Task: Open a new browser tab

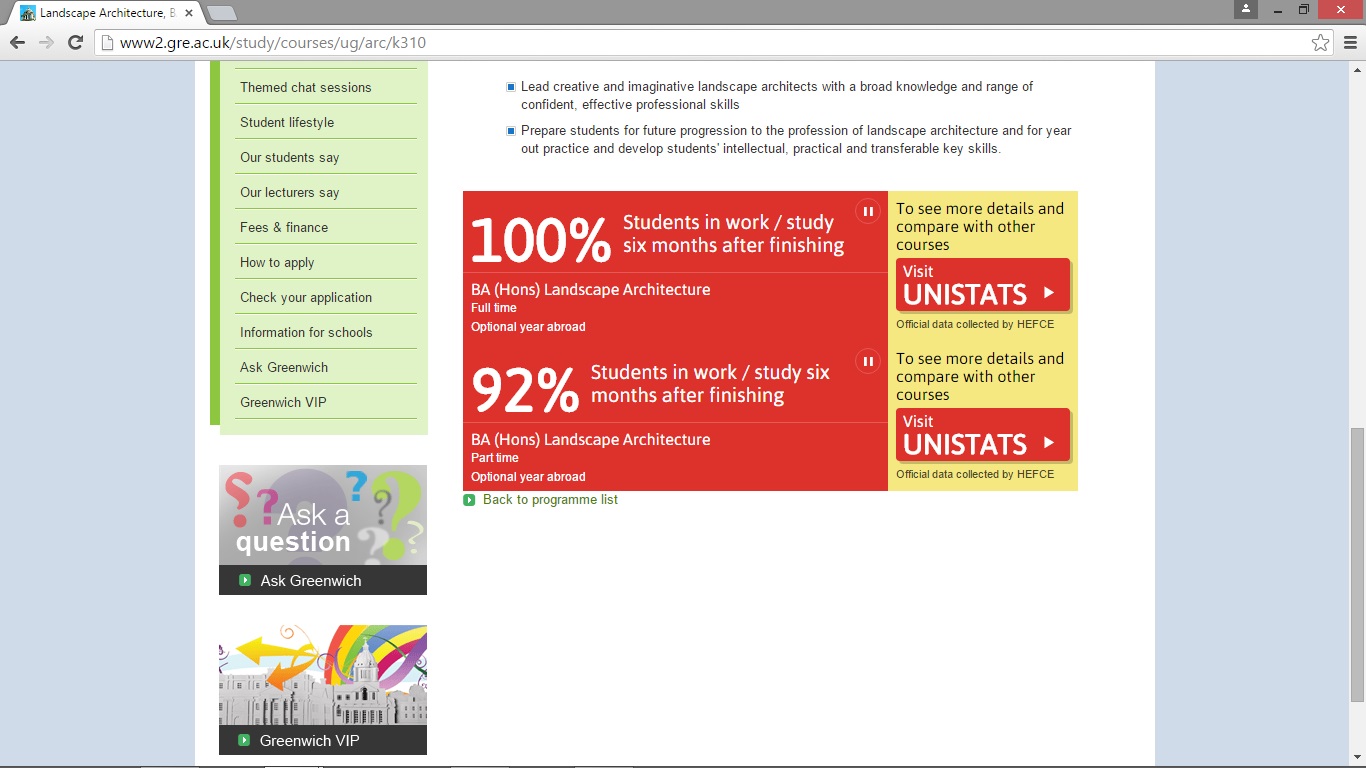Action: tap(221, 13)
